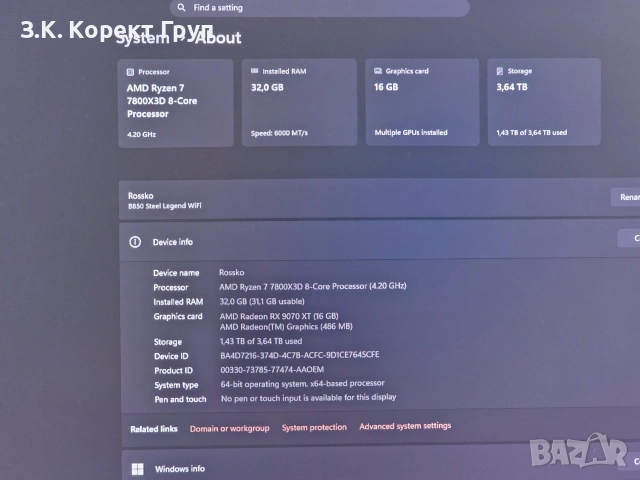Select the 64-bit operating system text

[x=302, y=384]
